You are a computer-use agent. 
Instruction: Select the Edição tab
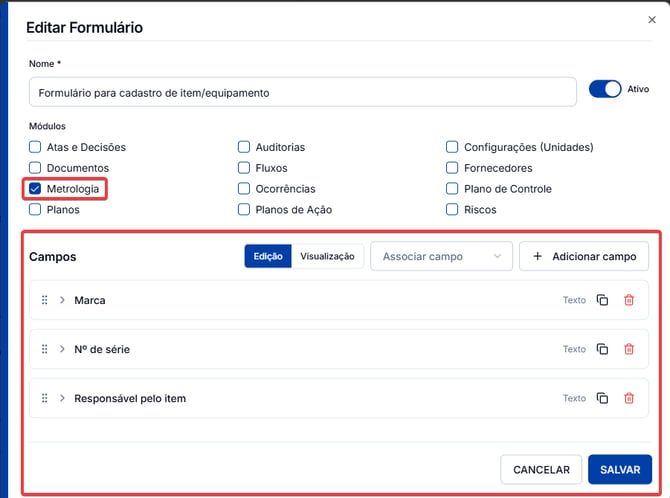coord(268,256)
